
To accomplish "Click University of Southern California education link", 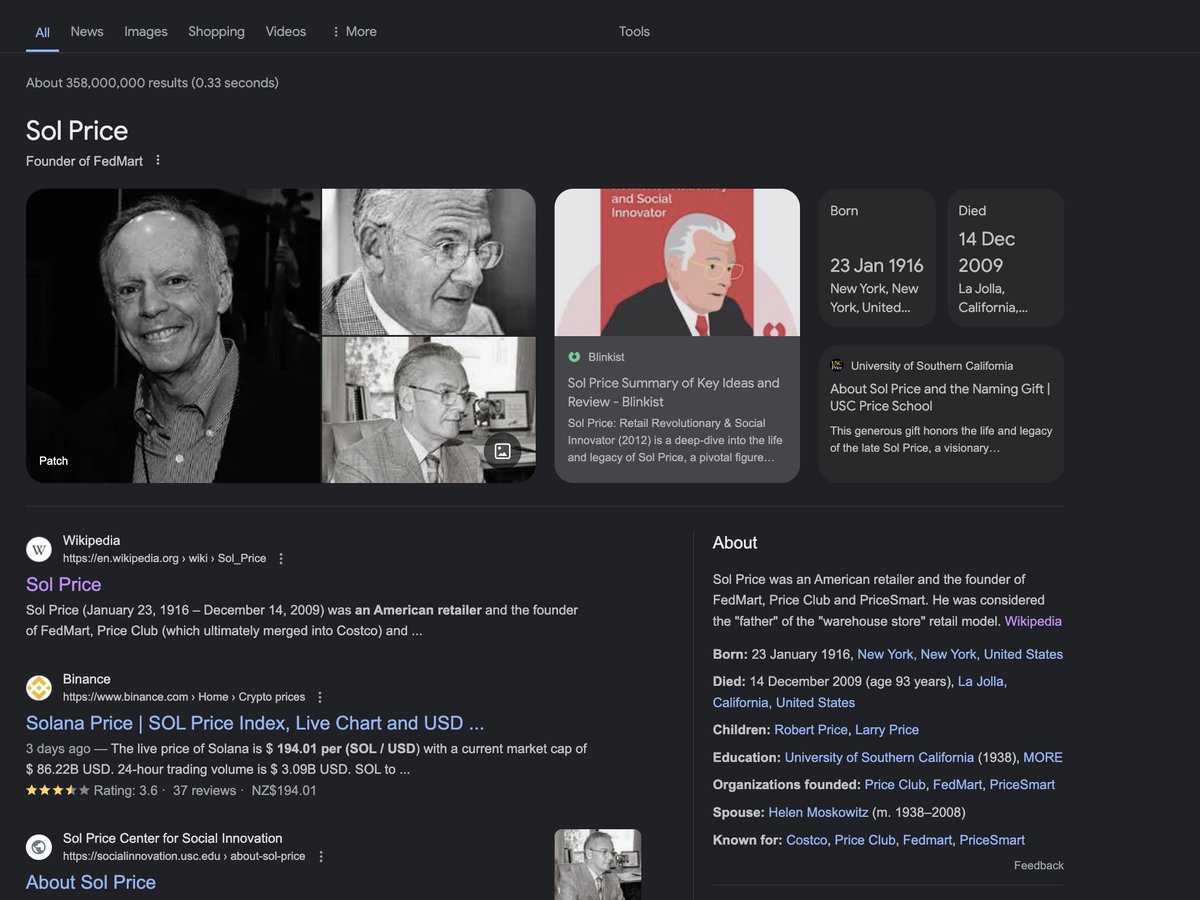I will 879,758.
